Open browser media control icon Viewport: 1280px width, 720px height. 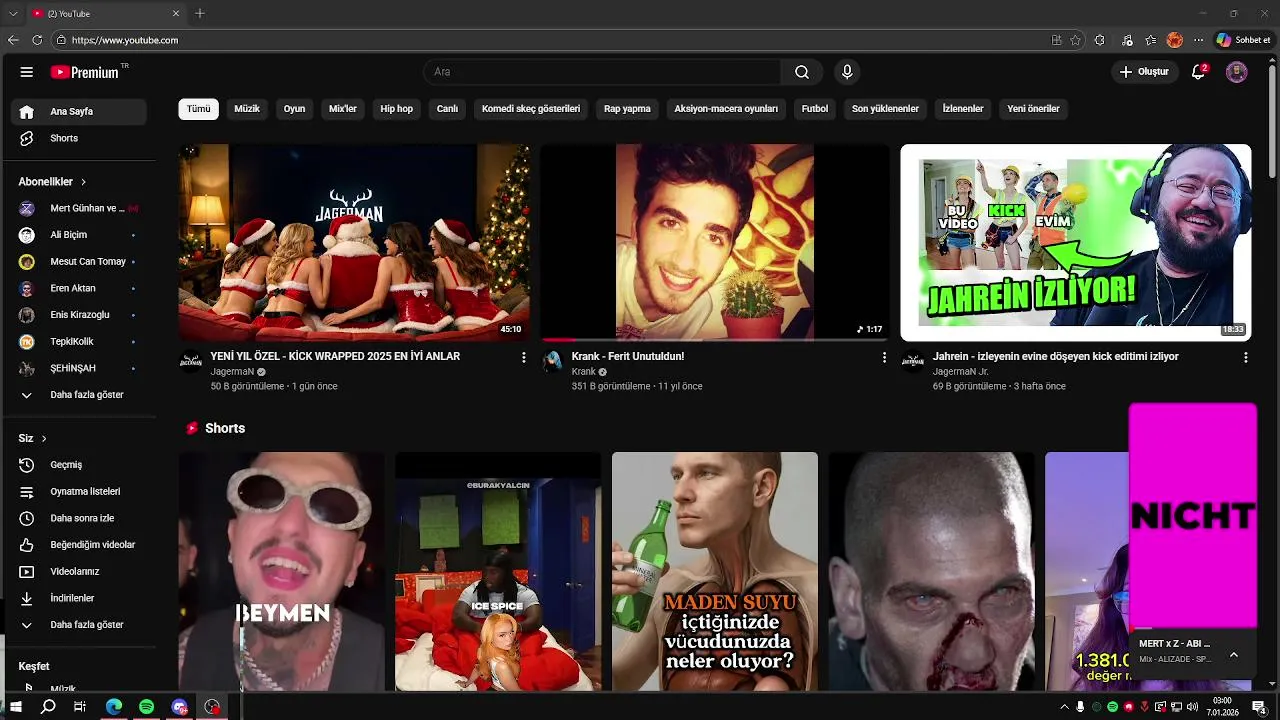coord(1127,40)
